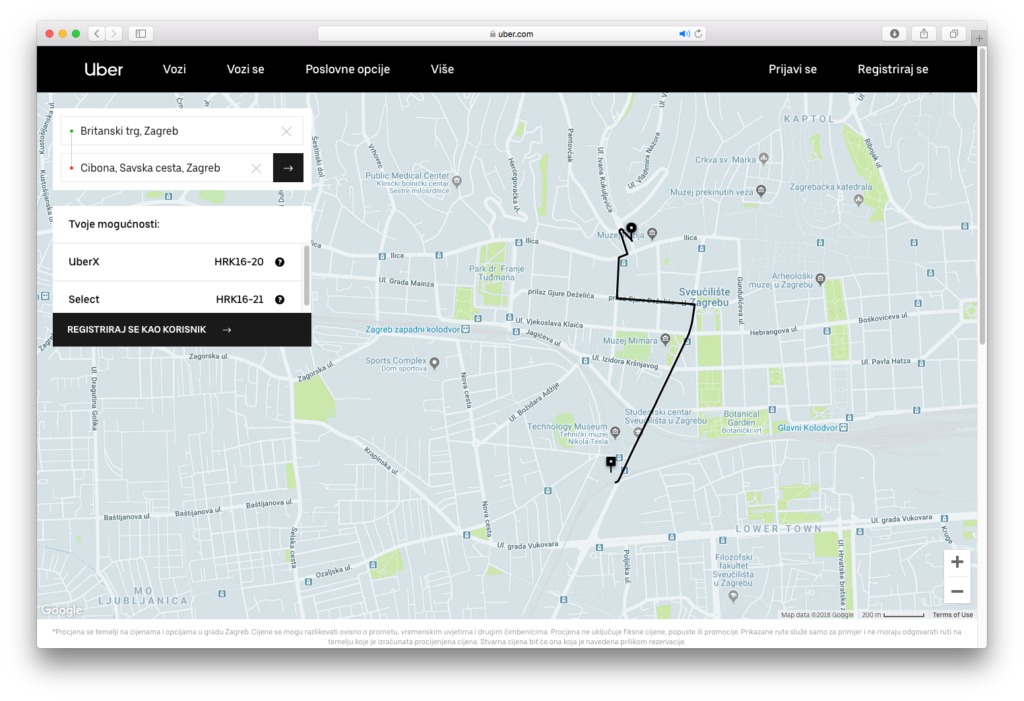Screen dimensions: 1024x701
Task: Click the Registriraj se link
Action: point(892,69)
